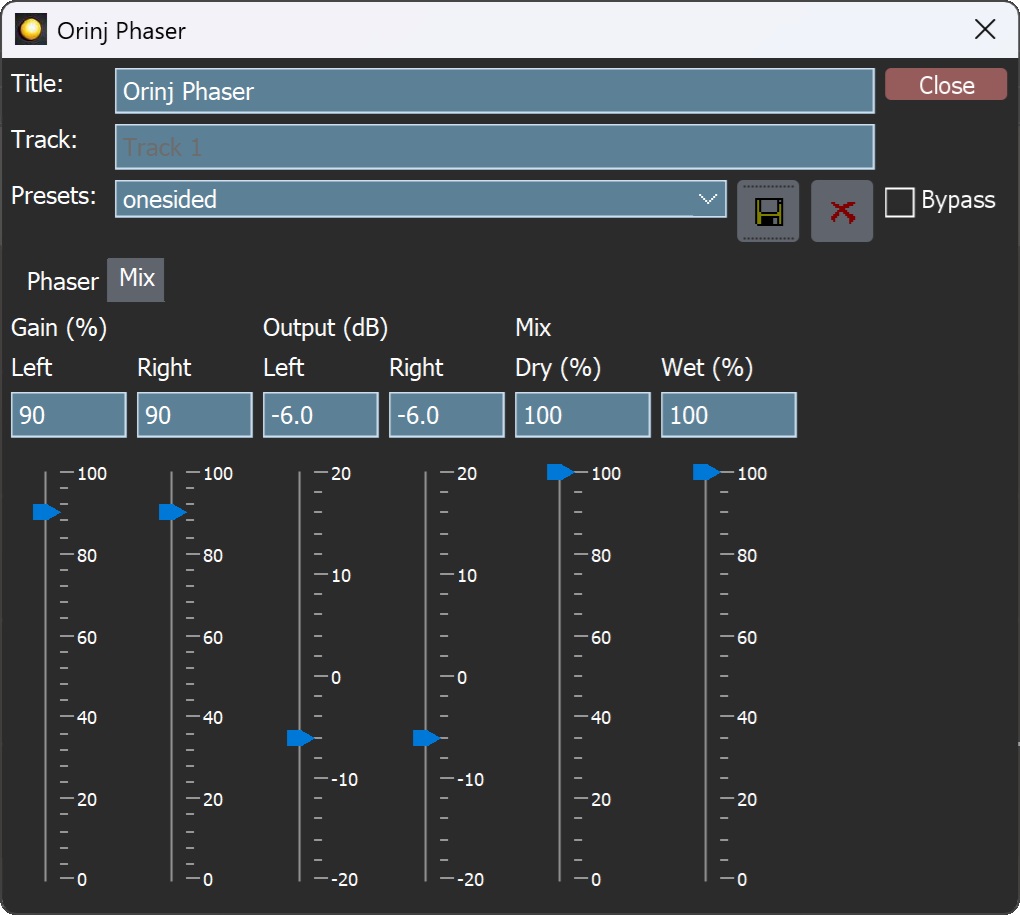Open the Presets dropdown showing onesided
The height and width of the screenshot is (915, 1020).
[420, 199]
